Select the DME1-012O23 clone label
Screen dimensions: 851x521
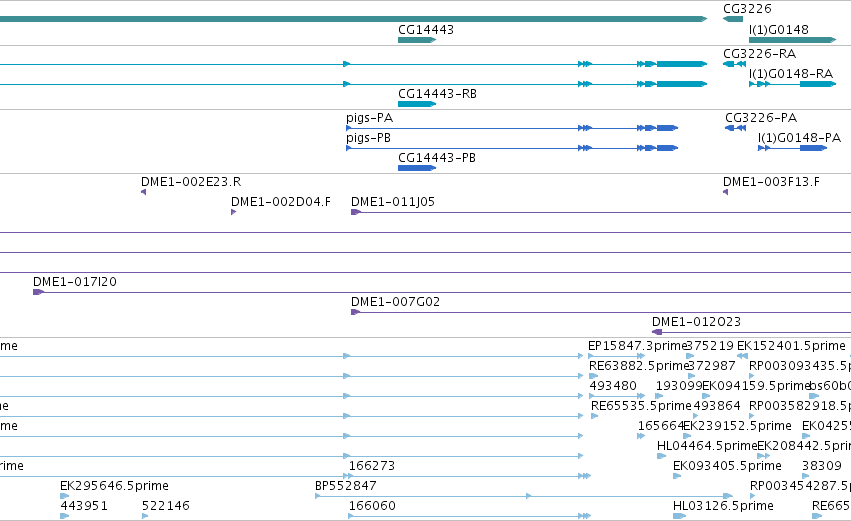coord(696,322)
